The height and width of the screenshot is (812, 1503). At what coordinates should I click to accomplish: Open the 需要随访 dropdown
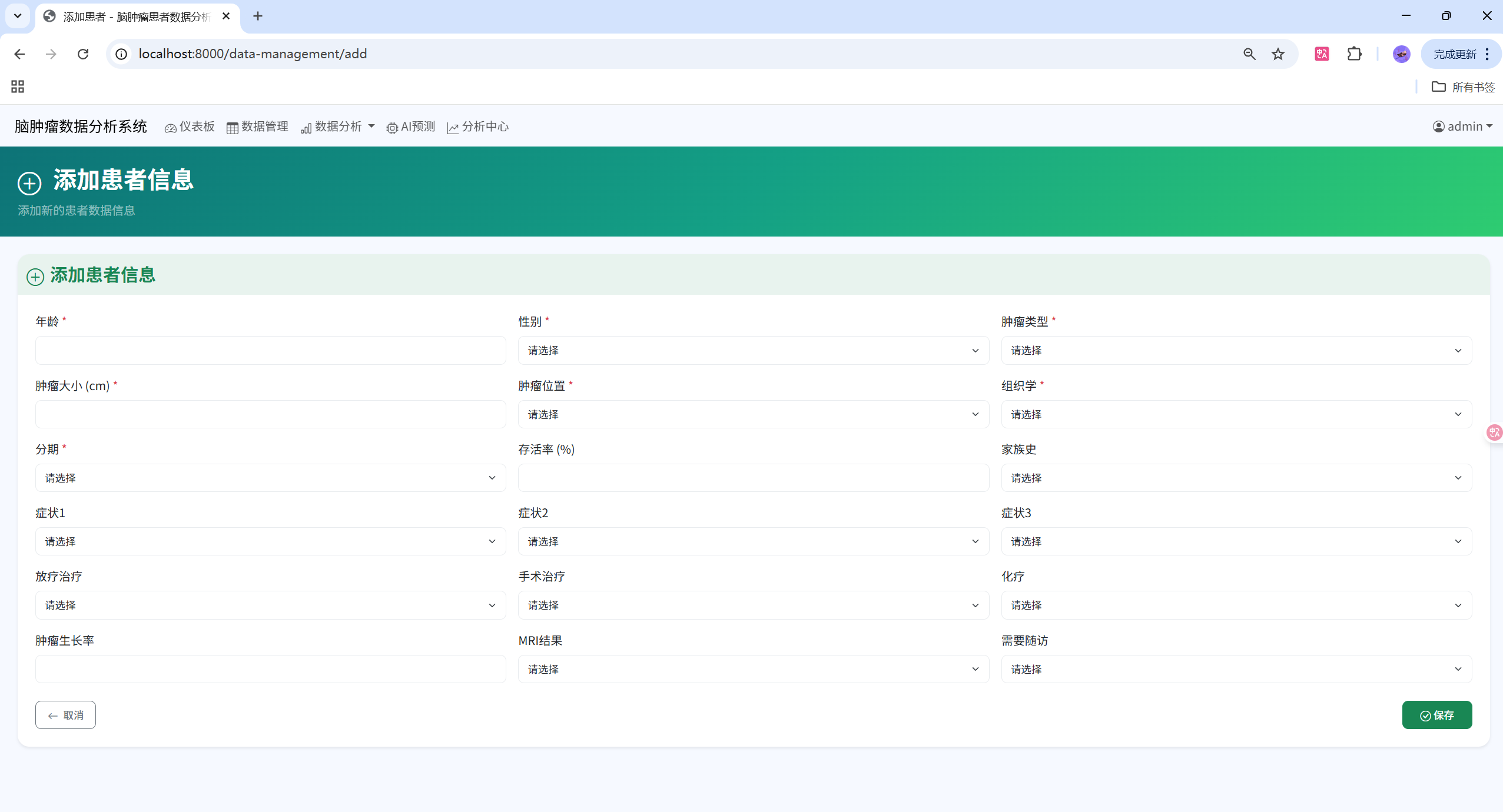[1236, 669]
